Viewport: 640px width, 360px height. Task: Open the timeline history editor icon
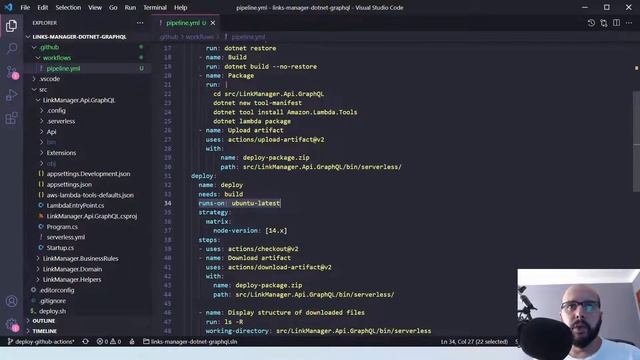tap(591, 23)
